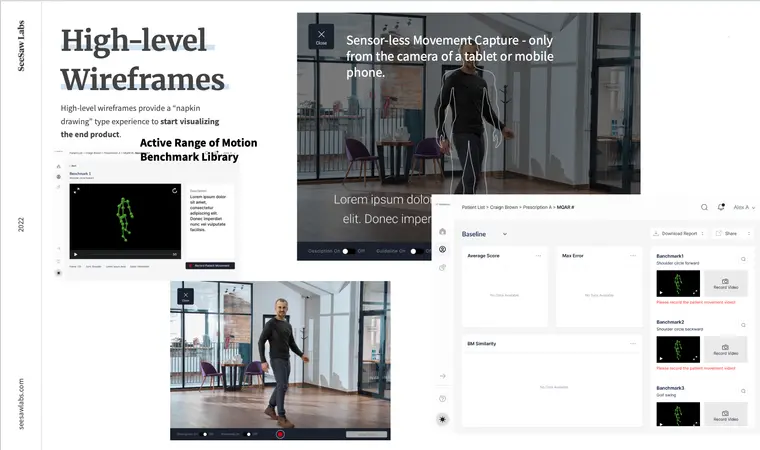Open the Max Error card menu
The width and height of the screenshot is (760, 450).
[x=632, y=256]
